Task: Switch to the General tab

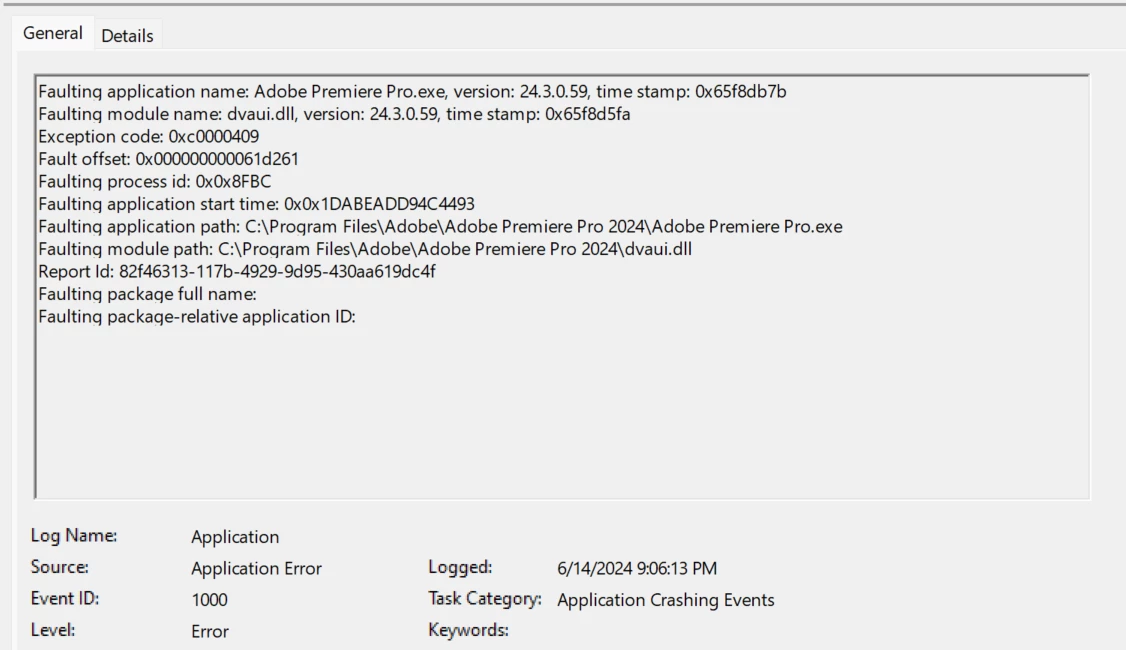Action: [x=52, y=33]
